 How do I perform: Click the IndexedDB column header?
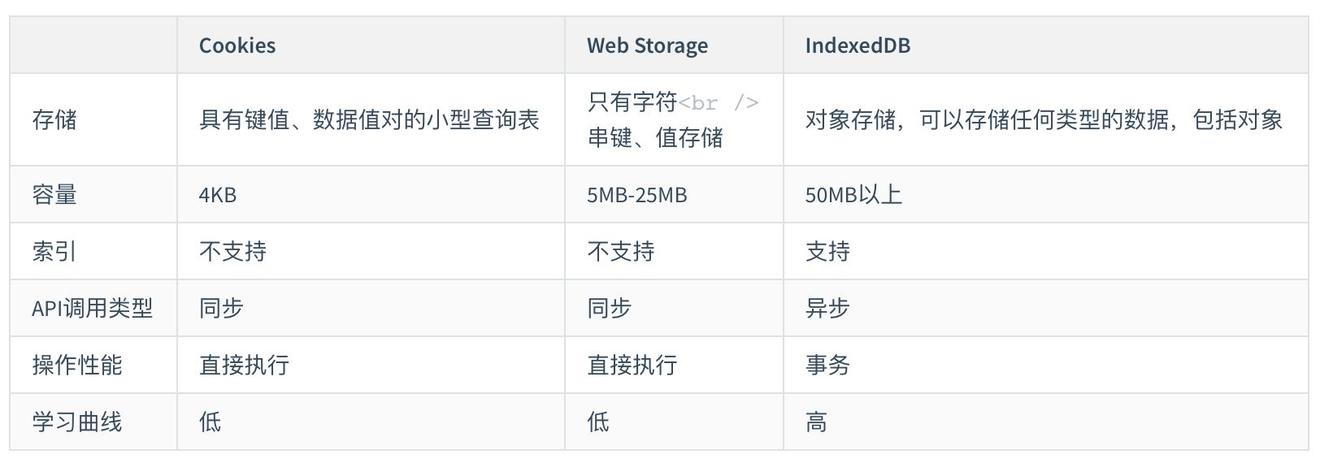click(857, 45)
